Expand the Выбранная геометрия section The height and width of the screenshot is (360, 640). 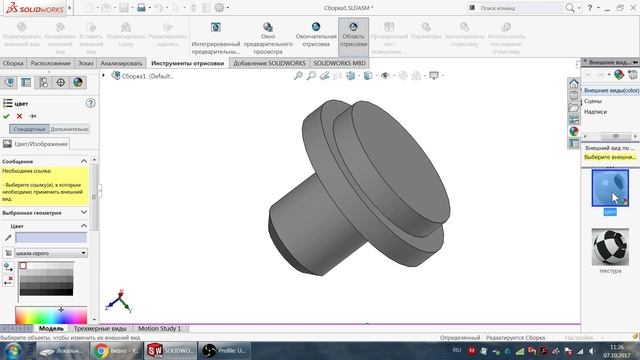tap(84, 212)
